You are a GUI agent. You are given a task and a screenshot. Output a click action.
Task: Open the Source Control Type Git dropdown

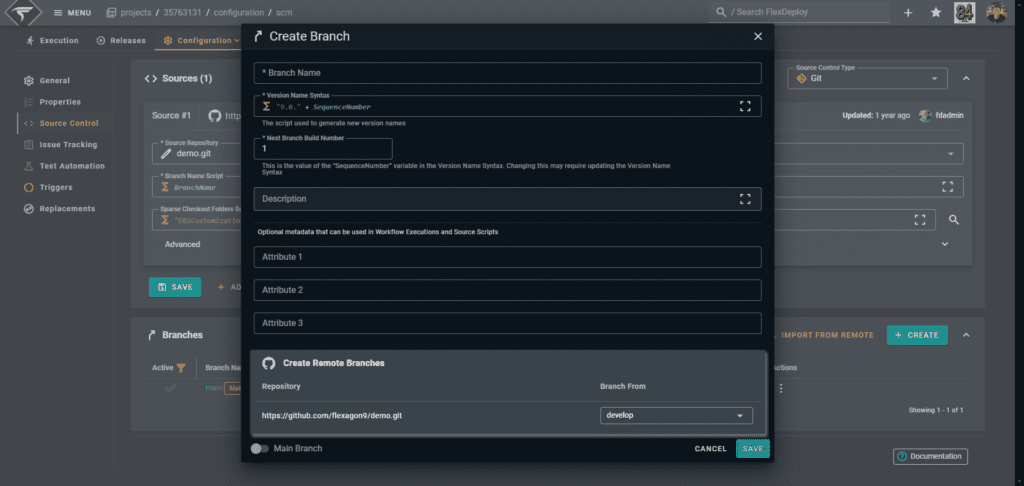867,78
